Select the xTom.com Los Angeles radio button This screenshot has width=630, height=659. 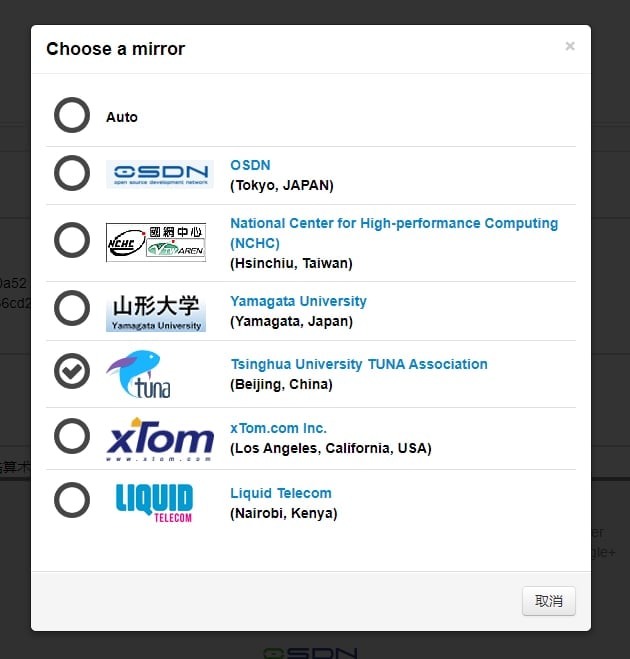(72, 436)
